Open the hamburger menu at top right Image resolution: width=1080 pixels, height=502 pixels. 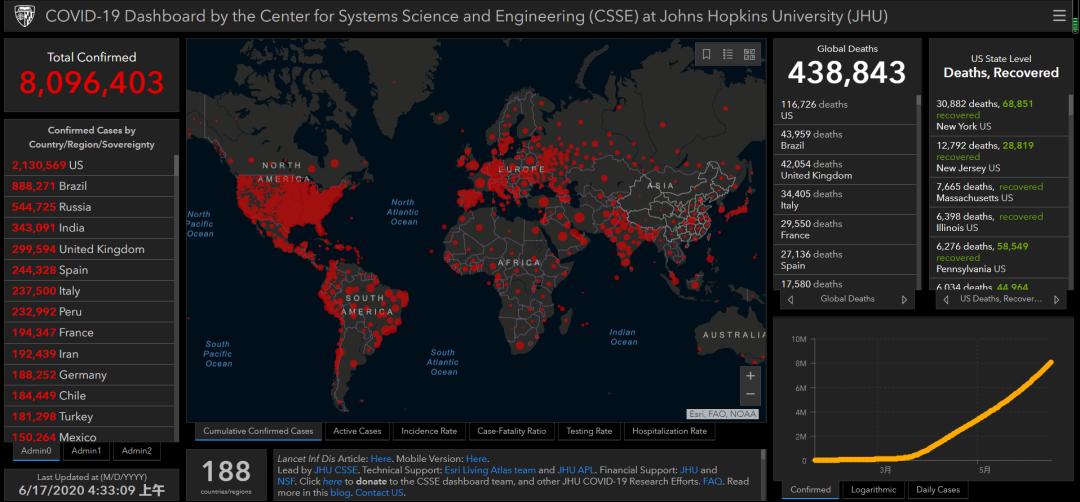[x=1059, y=15]
